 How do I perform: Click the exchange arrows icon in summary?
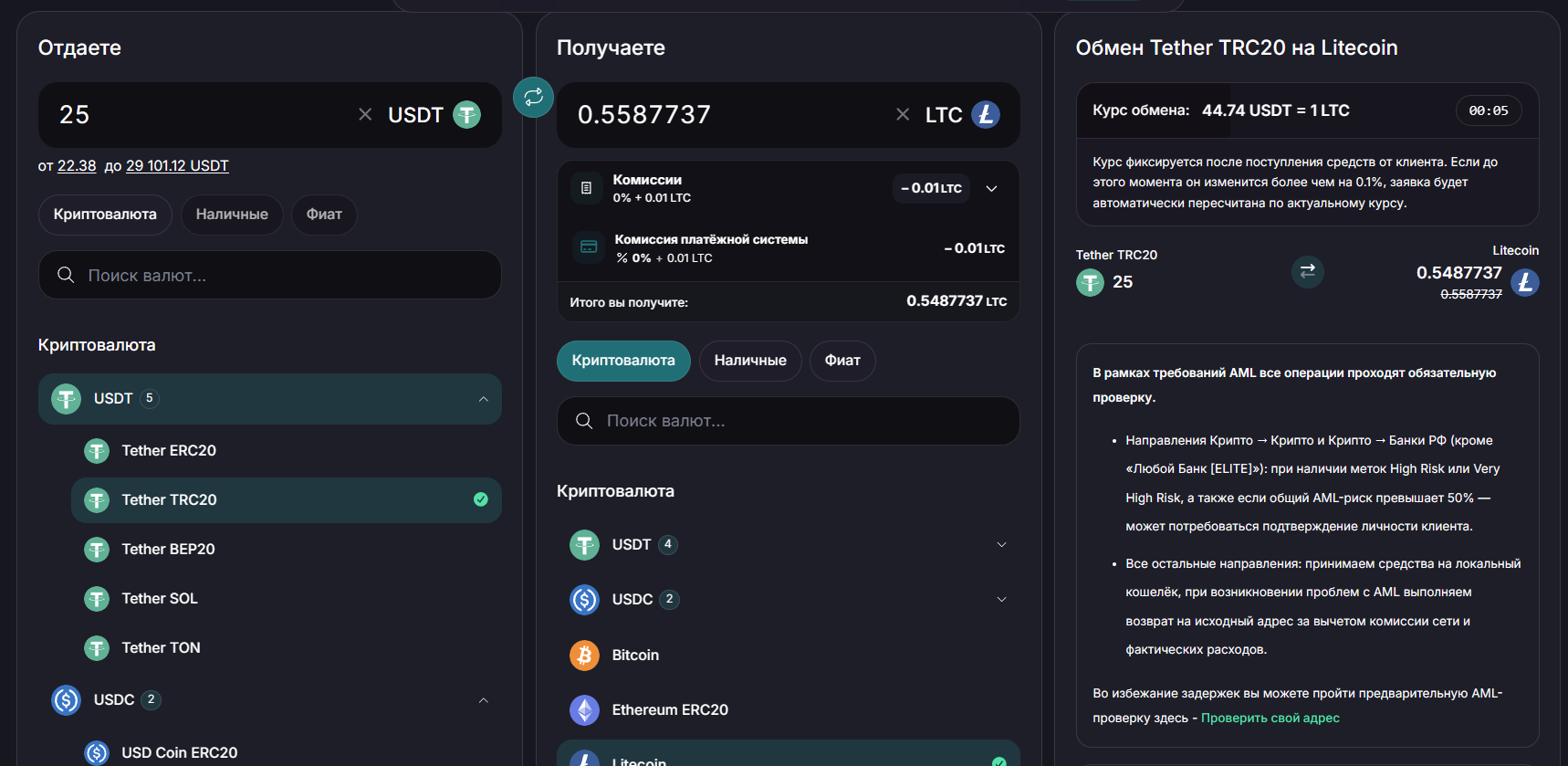pyautogui.click(x=1308, y=271)
